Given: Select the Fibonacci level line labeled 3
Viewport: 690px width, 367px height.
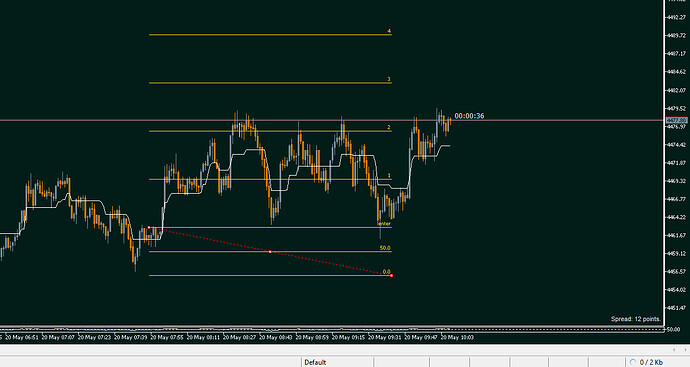Looking at the screenshot, I should pos(270,83).
